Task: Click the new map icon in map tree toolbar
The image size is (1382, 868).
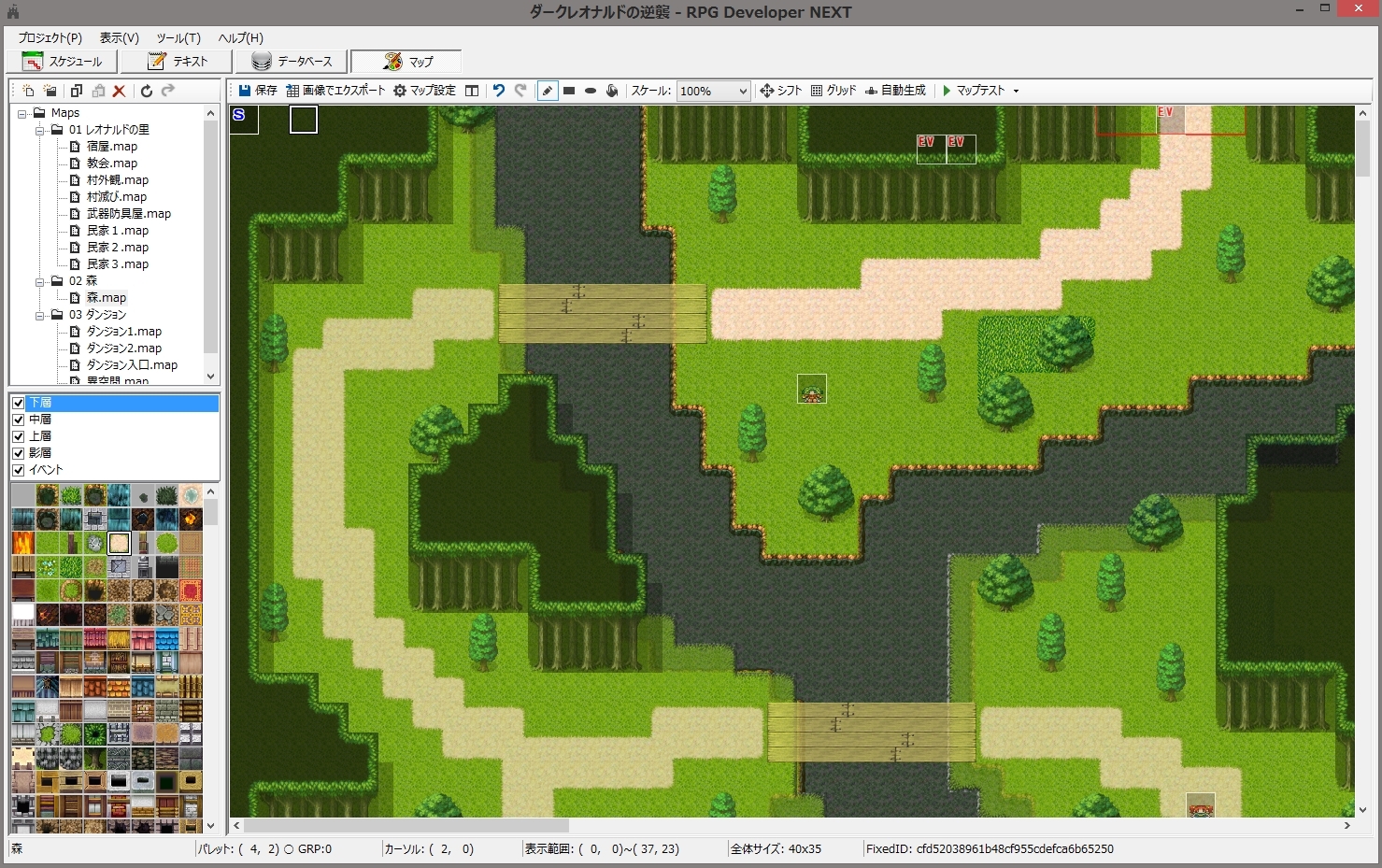Action: tap(27, 91)
